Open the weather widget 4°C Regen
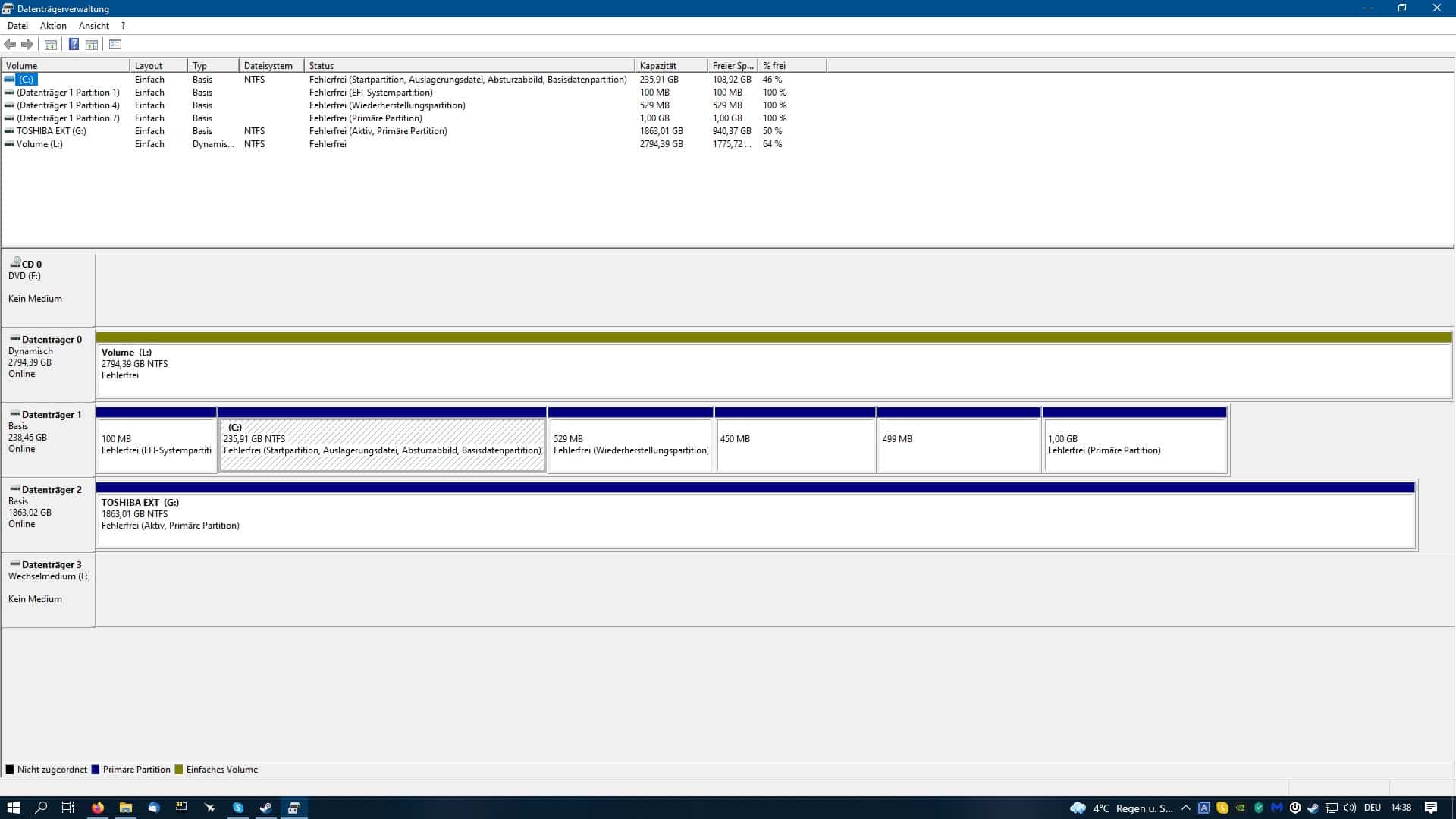Viewport: 1456px width, 819px height. coord(1122,808)
